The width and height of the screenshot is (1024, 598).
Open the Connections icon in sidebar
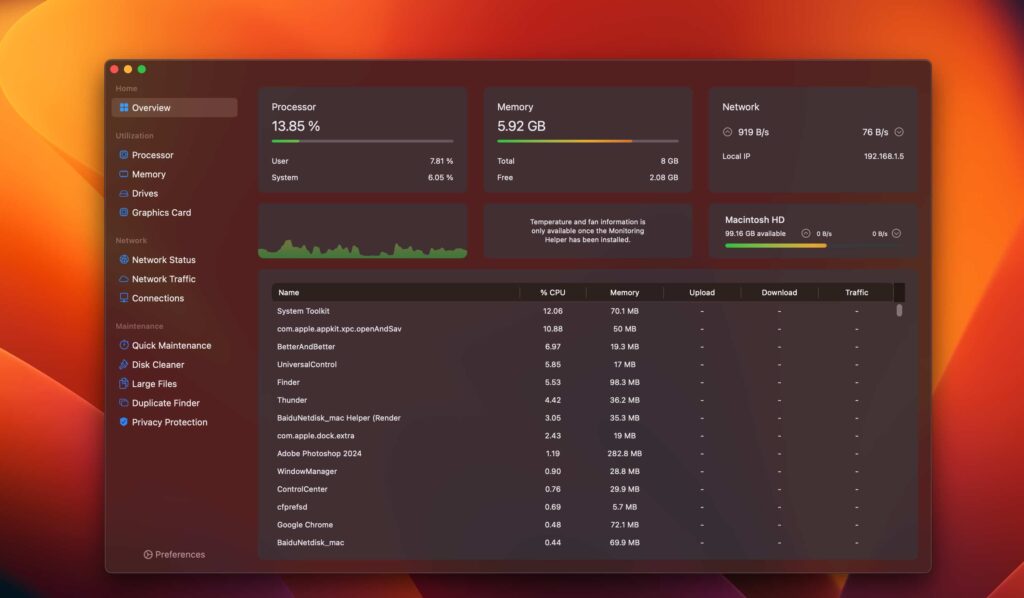pos(124,298)
